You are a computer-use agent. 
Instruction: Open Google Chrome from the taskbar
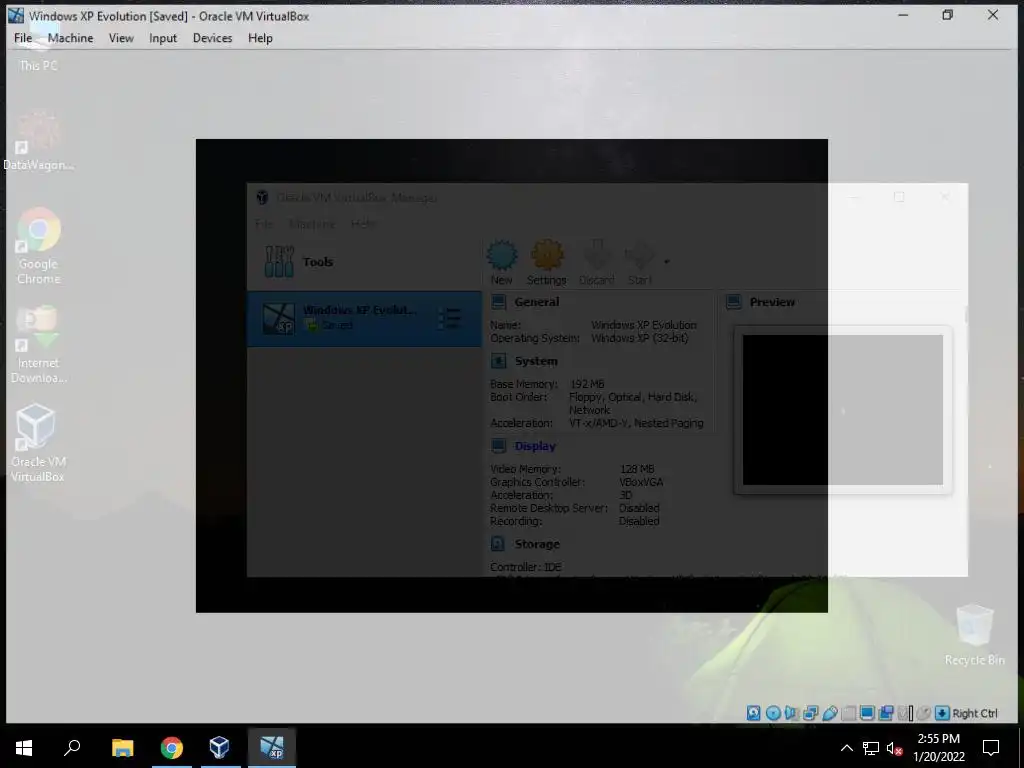(172, 747)
